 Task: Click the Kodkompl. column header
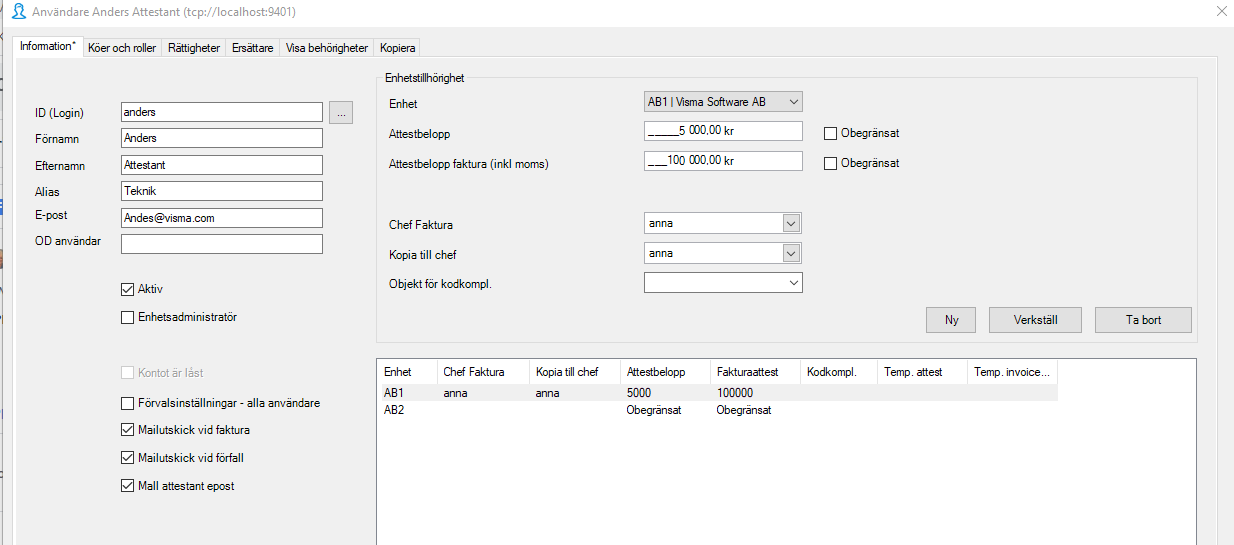tap(839, 372)
